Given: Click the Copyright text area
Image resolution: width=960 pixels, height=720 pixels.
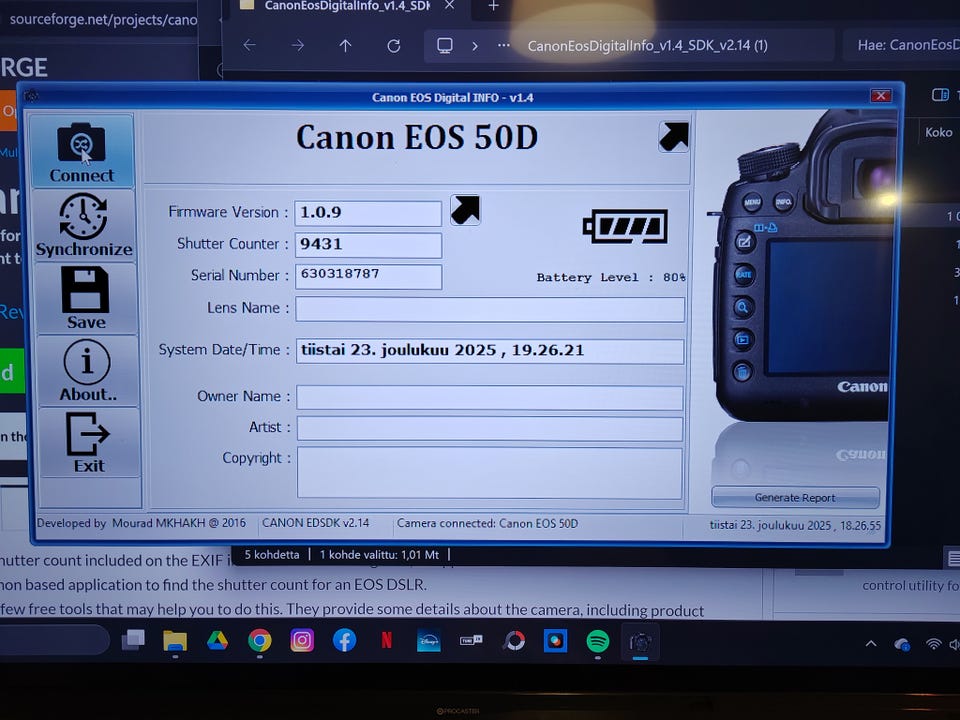Looking at the screenshot, I should coord(490,473).
